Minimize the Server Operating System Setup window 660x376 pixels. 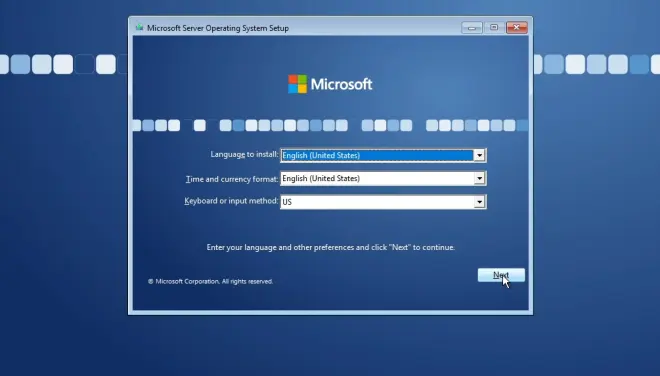coord(472,27)
